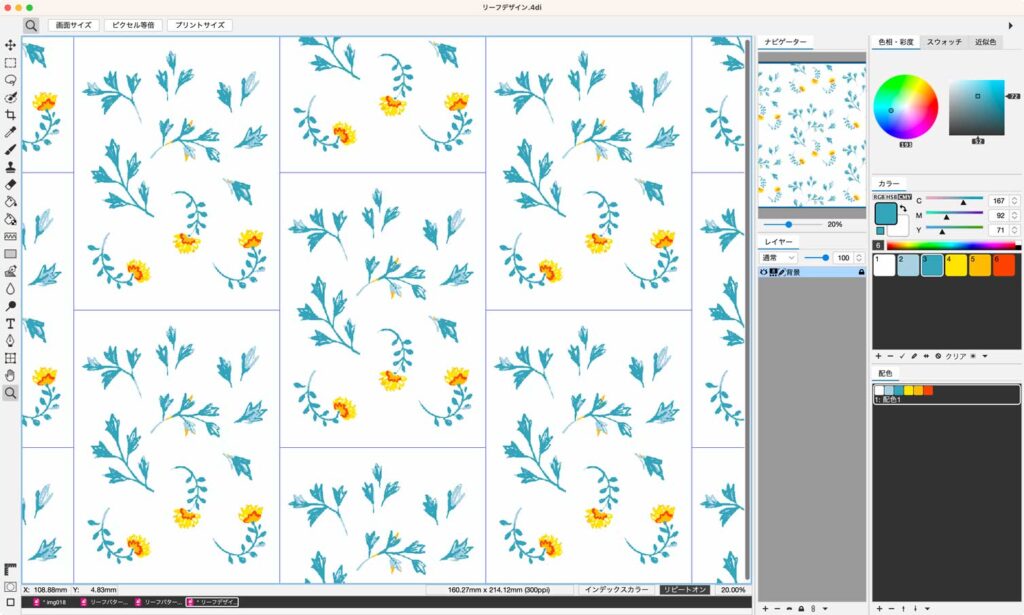1024x615 pixels.
Task: Open the 通常 blend mode dropdown
Action: pyautogui.click(x=778, y=258)
